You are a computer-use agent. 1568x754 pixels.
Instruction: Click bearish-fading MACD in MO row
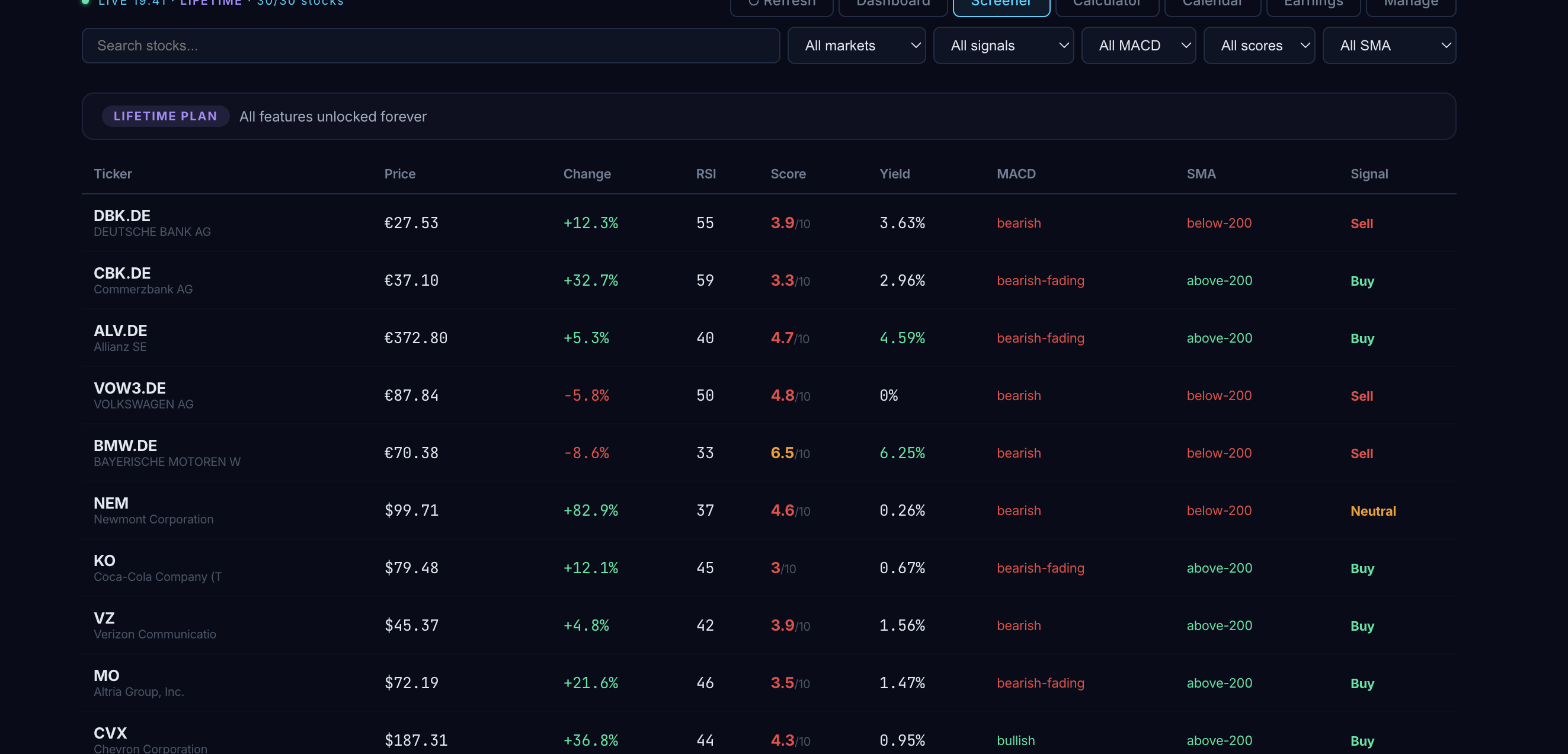coord(1040,683)
